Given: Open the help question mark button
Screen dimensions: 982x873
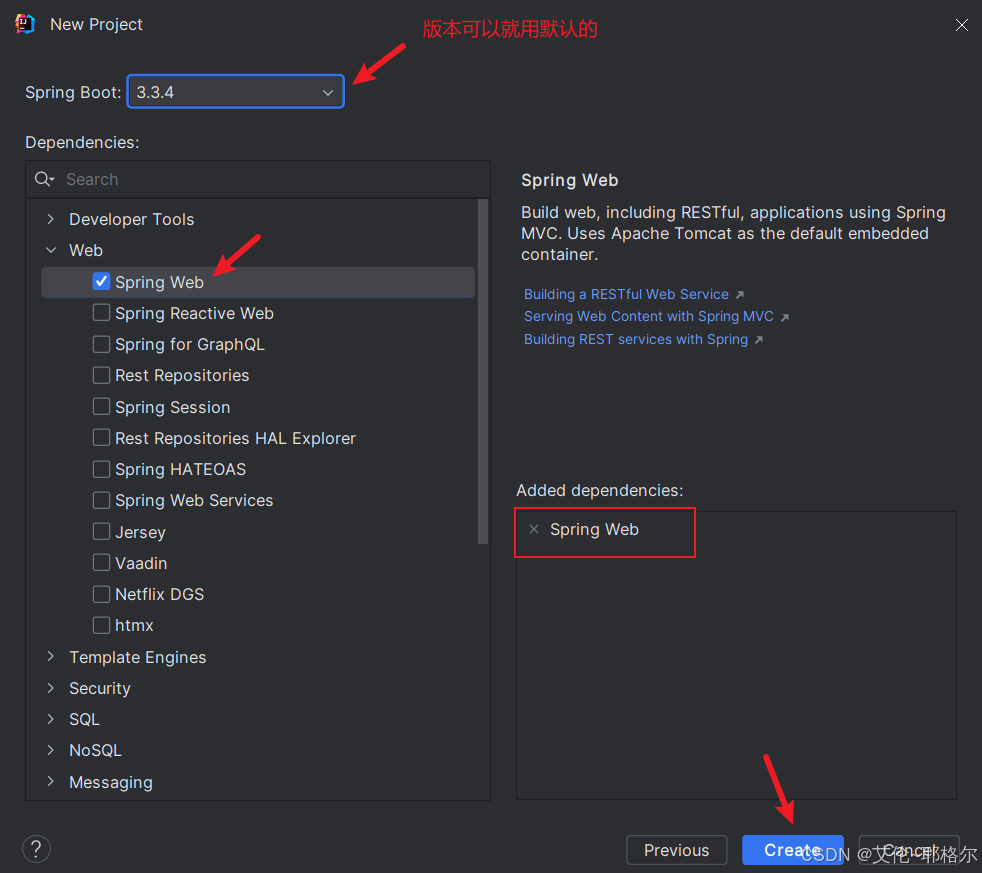Looking at the screenshot, I should (36, 849).
